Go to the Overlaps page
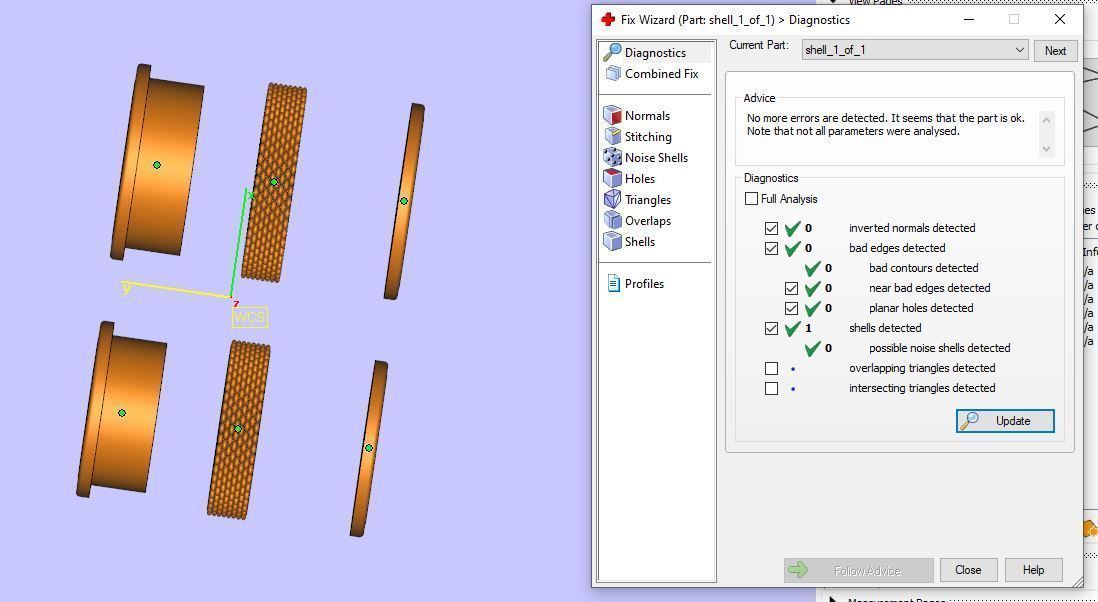The width and height of the screenshot is (1098, 602). 648,220
